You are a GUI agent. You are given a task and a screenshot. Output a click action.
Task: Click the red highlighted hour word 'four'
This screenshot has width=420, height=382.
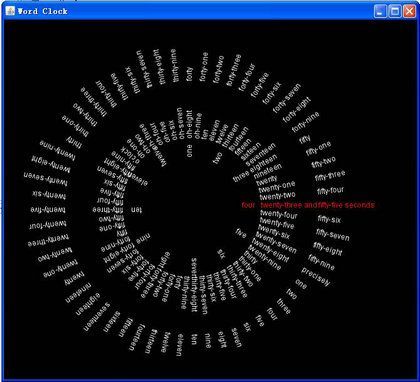coord(248,205)
